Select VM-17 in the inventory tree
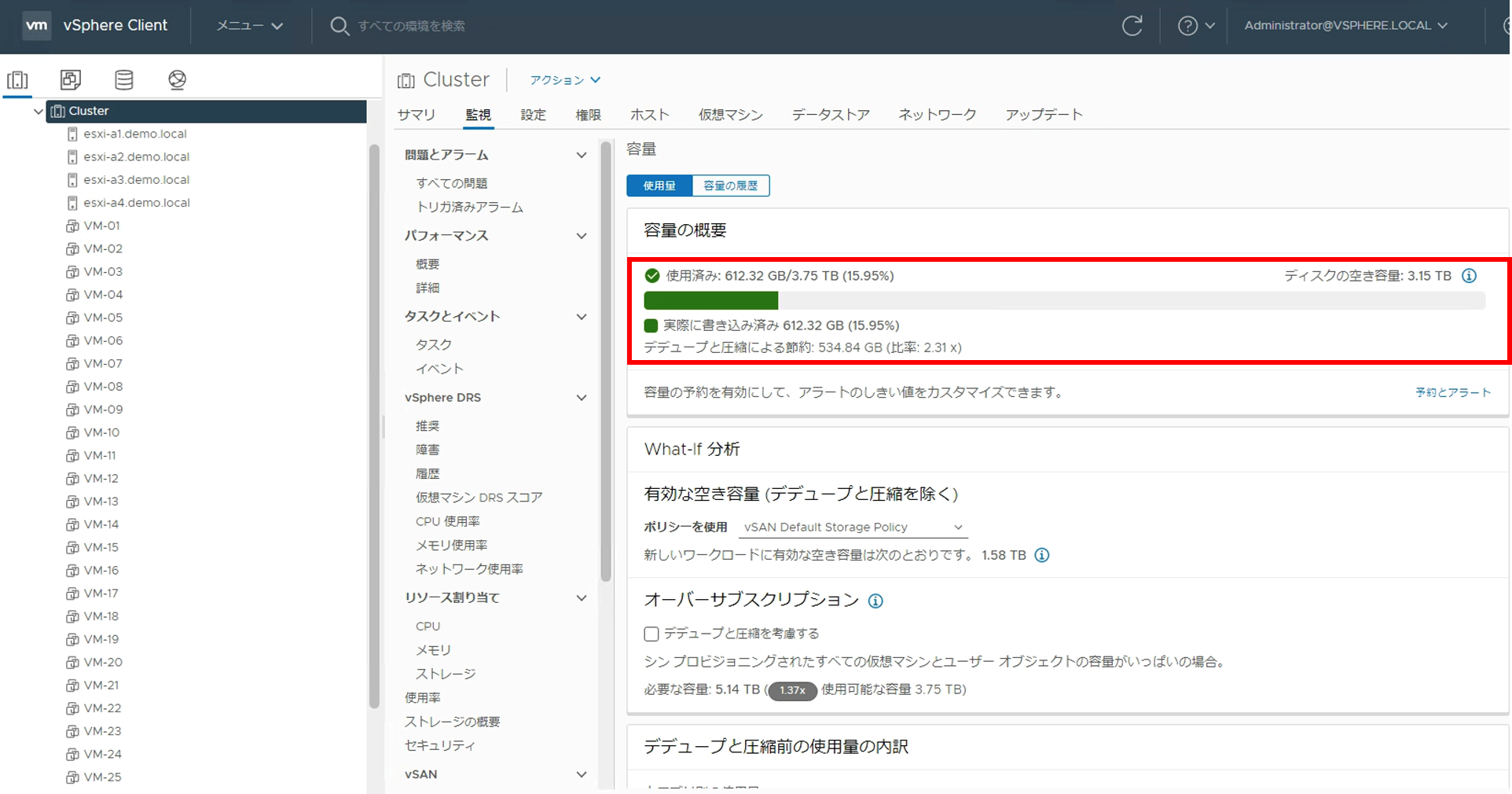This screenshot has height=794, width=1512. [x=101, y=594]
